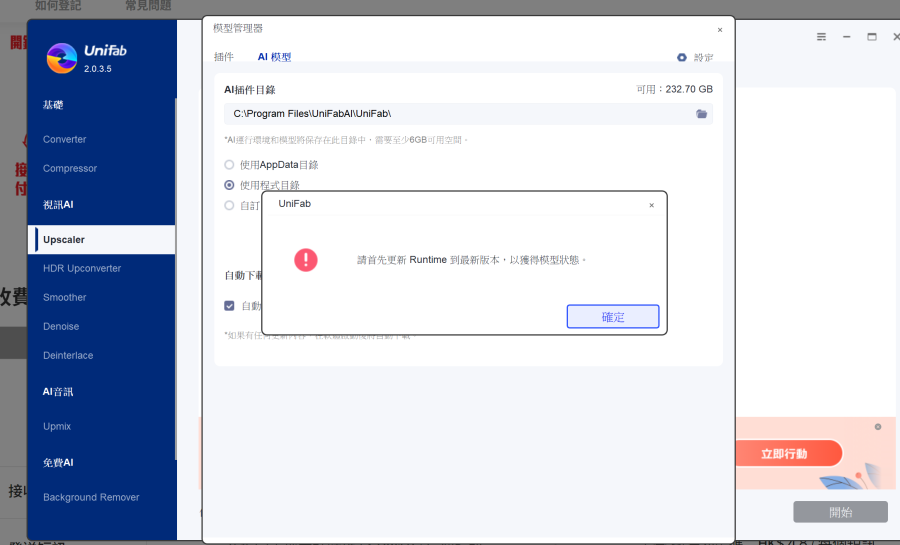Click the 立即行動 promo button

click(x=788, y=454)
